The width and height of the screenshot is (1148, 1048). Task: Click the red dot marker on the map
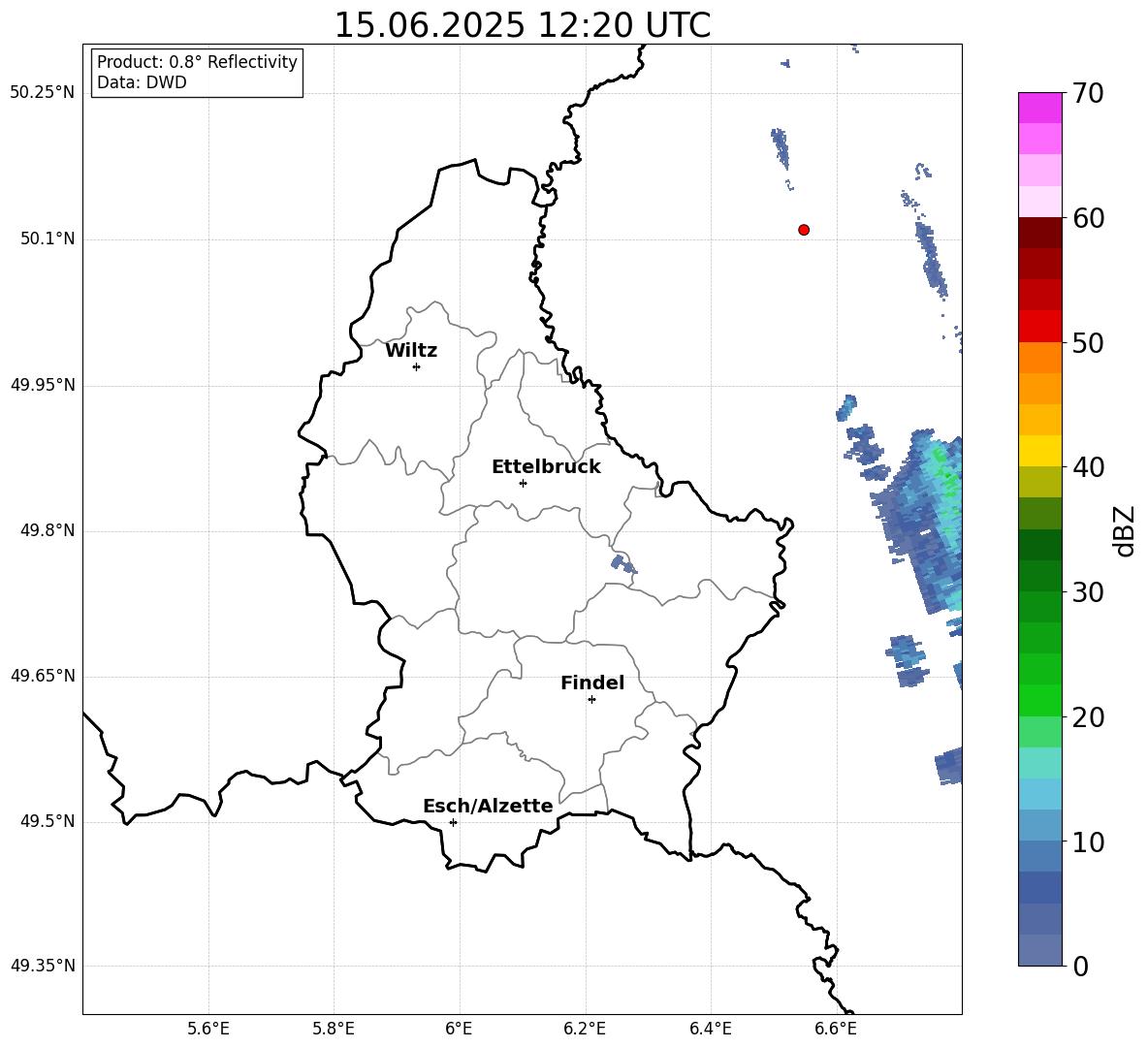[x=804, y=230]
